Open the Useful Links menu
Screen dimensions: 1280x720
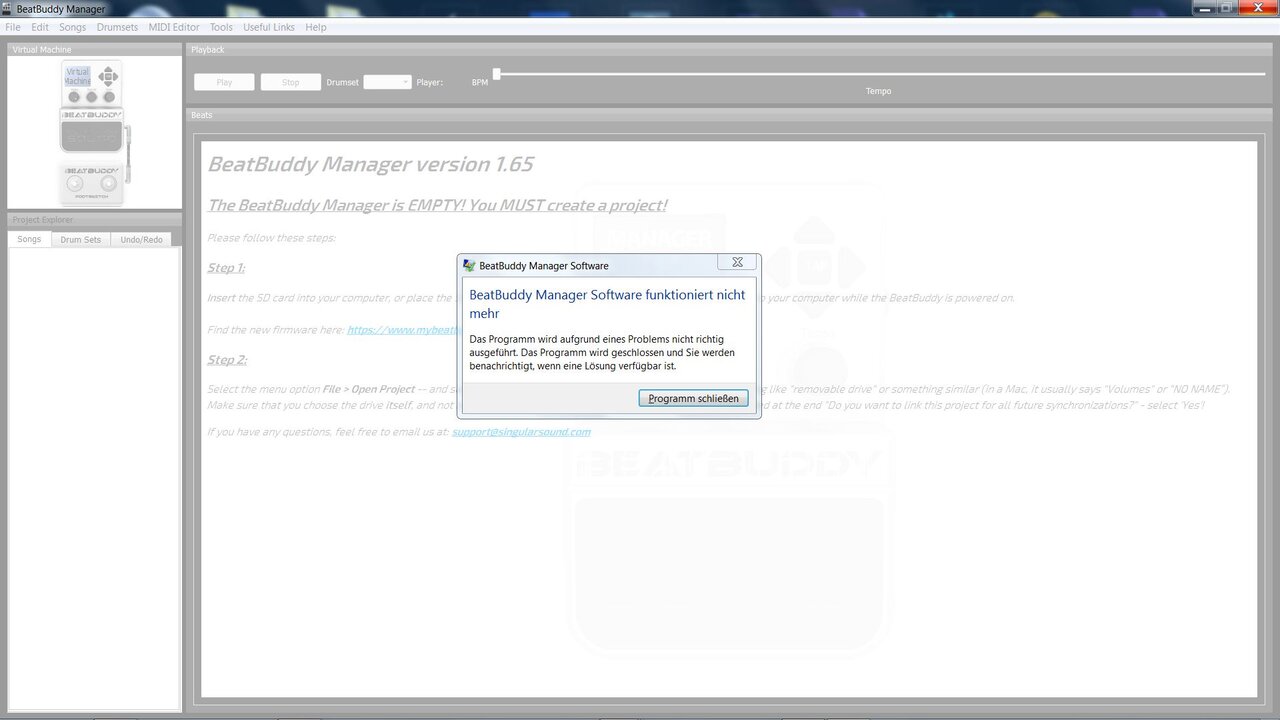[x=269, y=27]
